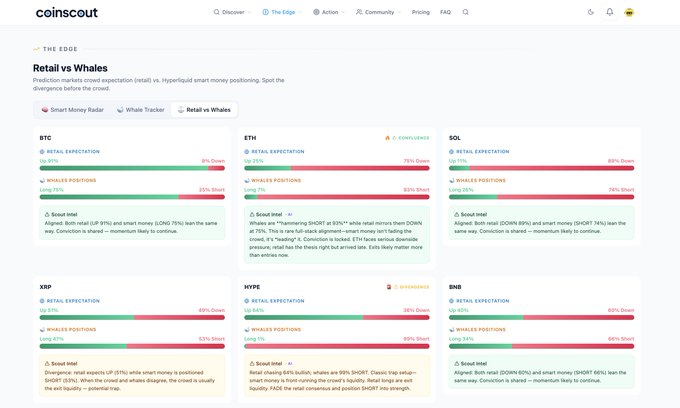
Task: Open notifications bell icon
Action: (x=610, y=12)
